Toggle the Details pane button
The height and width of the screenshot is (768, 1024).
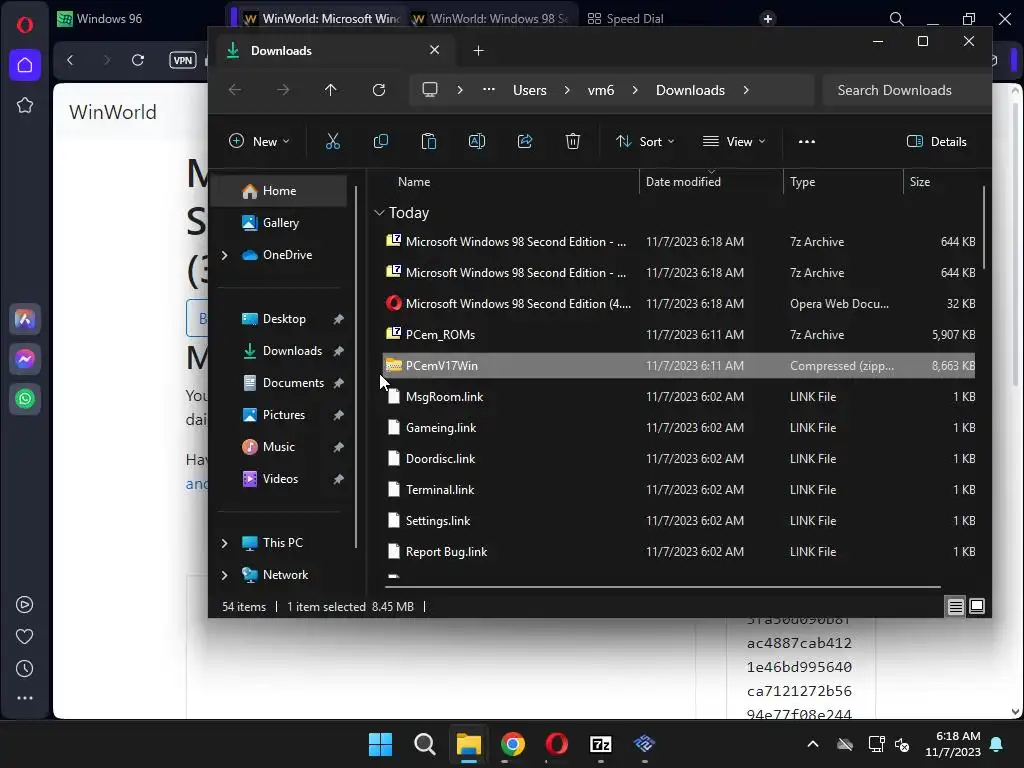tap(936, 141)
